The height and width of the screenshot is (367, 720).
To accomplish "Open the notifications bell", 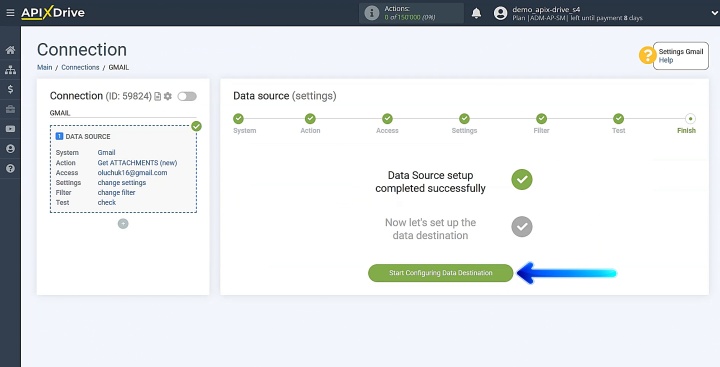I will pos(477,13).
